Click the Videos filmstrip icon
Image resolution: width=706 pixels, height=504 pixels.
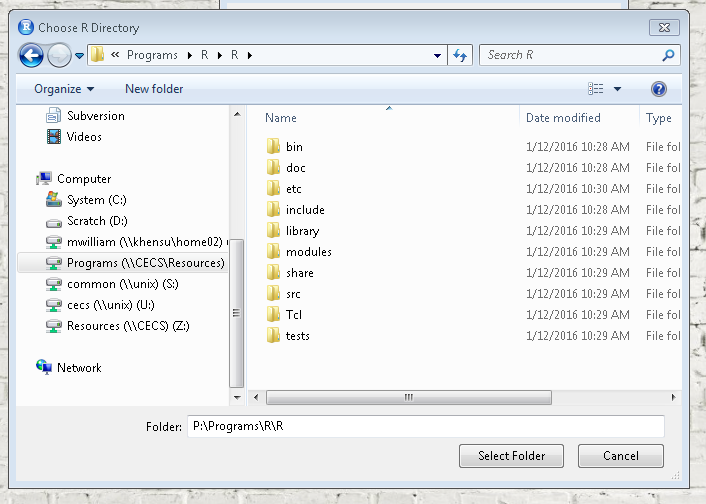pos(54,136)
